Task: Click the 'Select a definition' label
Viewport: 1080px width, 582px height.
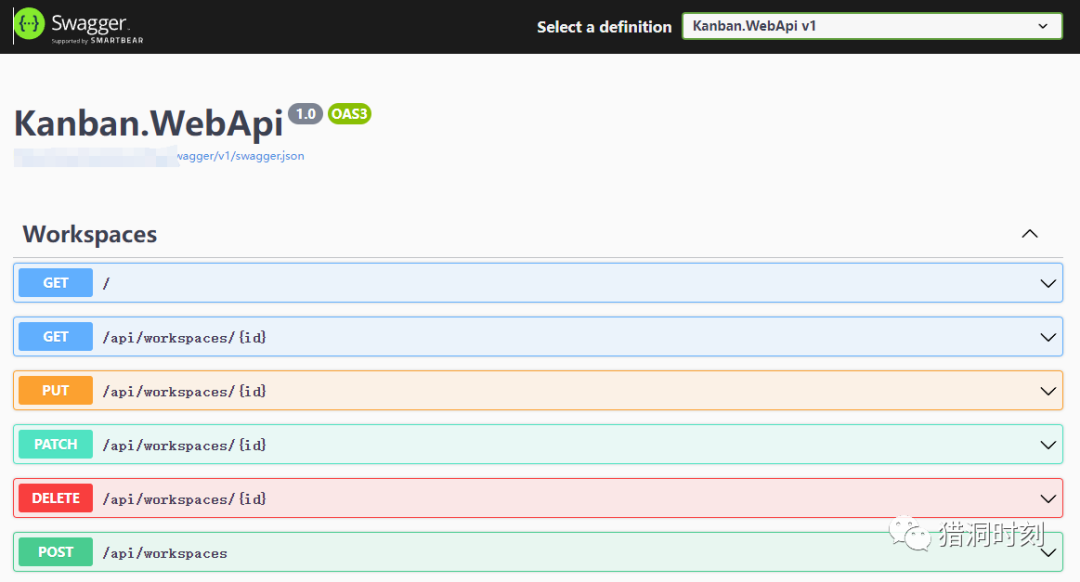Action: [604, 27]
